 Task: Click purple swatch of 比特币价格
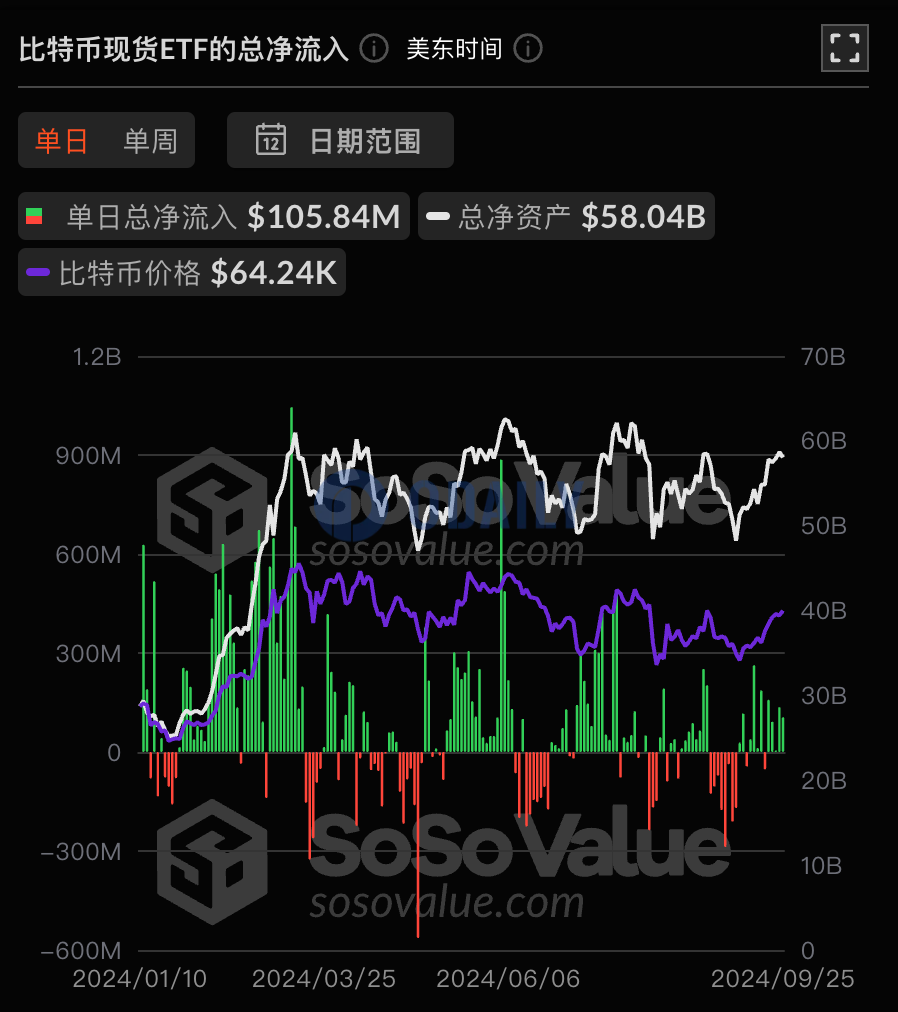38,272
